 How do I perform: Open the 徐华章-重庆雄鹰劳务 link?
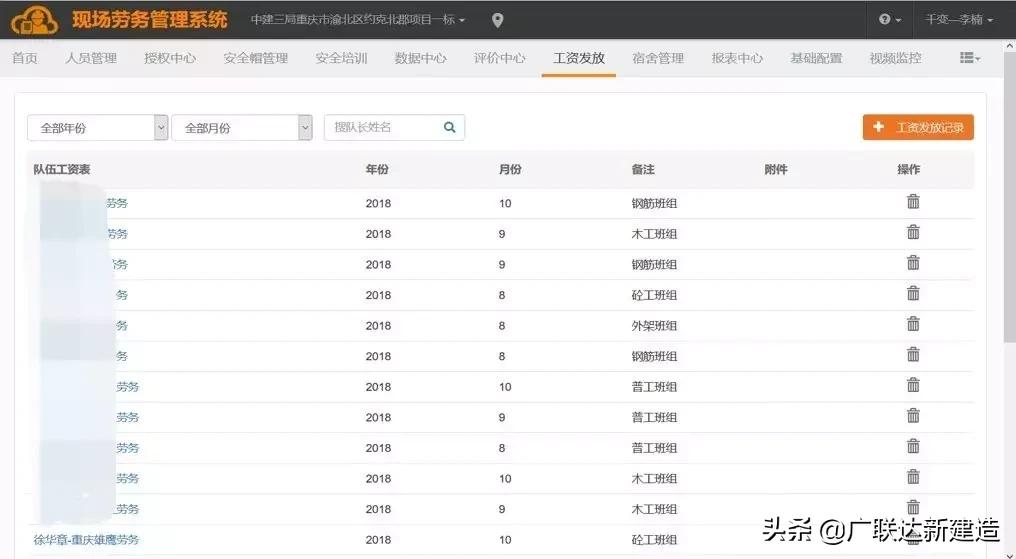click(x=86, y=540)
